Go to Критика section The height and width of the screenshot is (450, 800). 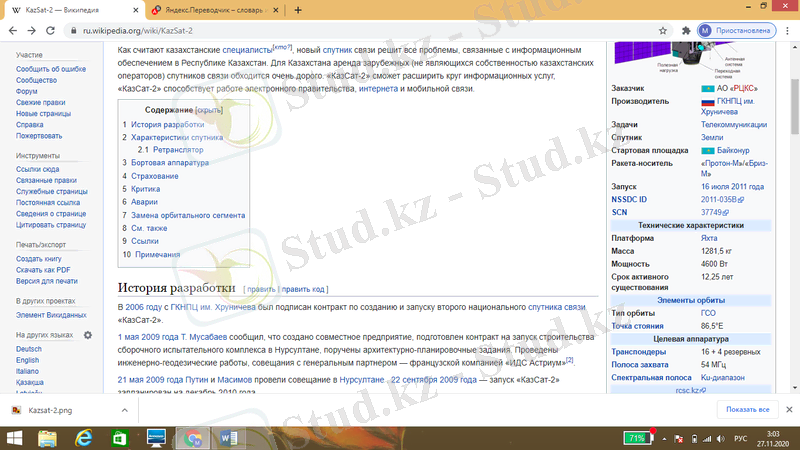point(145,189)
